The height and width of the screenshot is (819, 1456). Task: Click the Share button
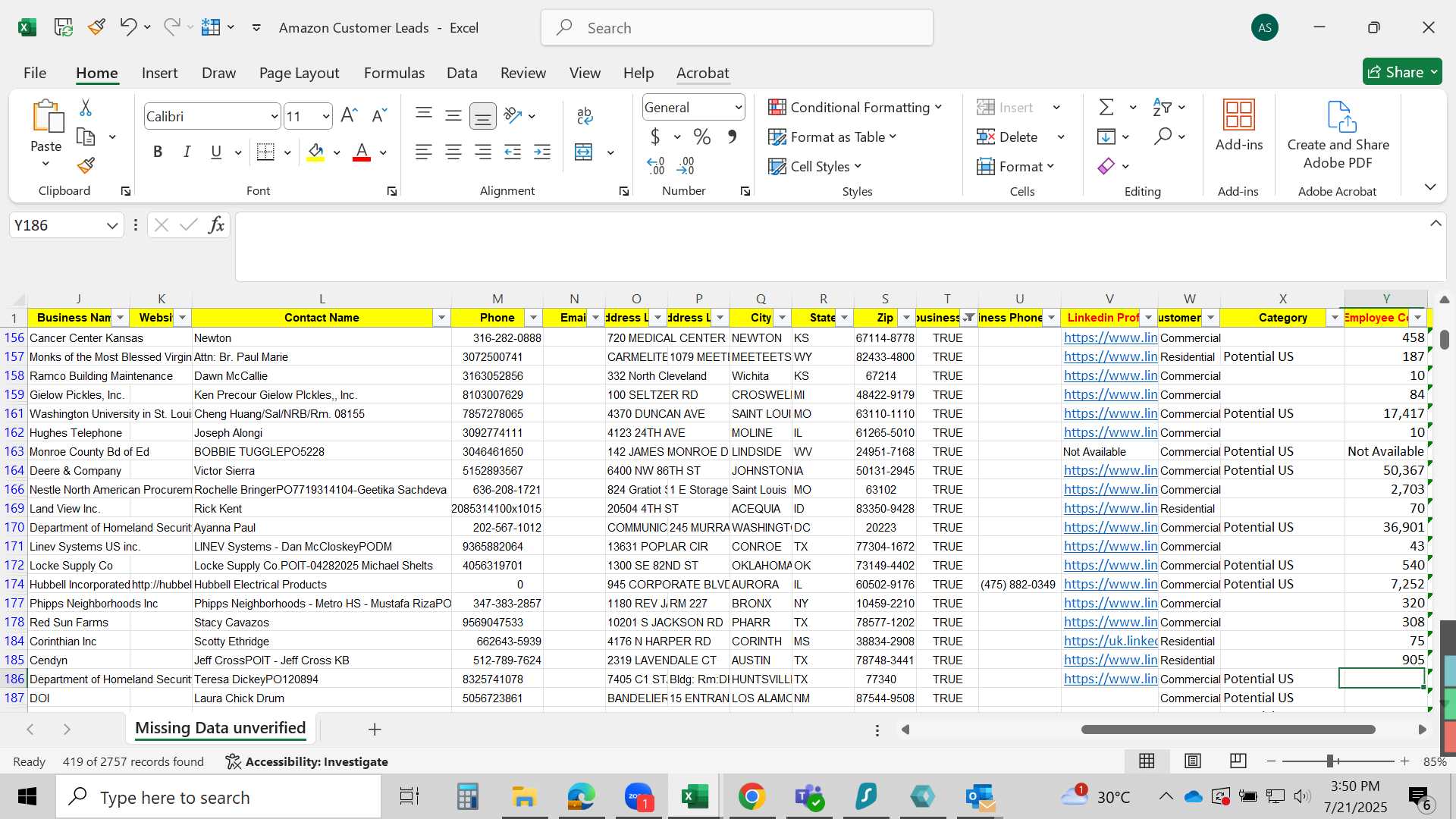(1402, 72)
